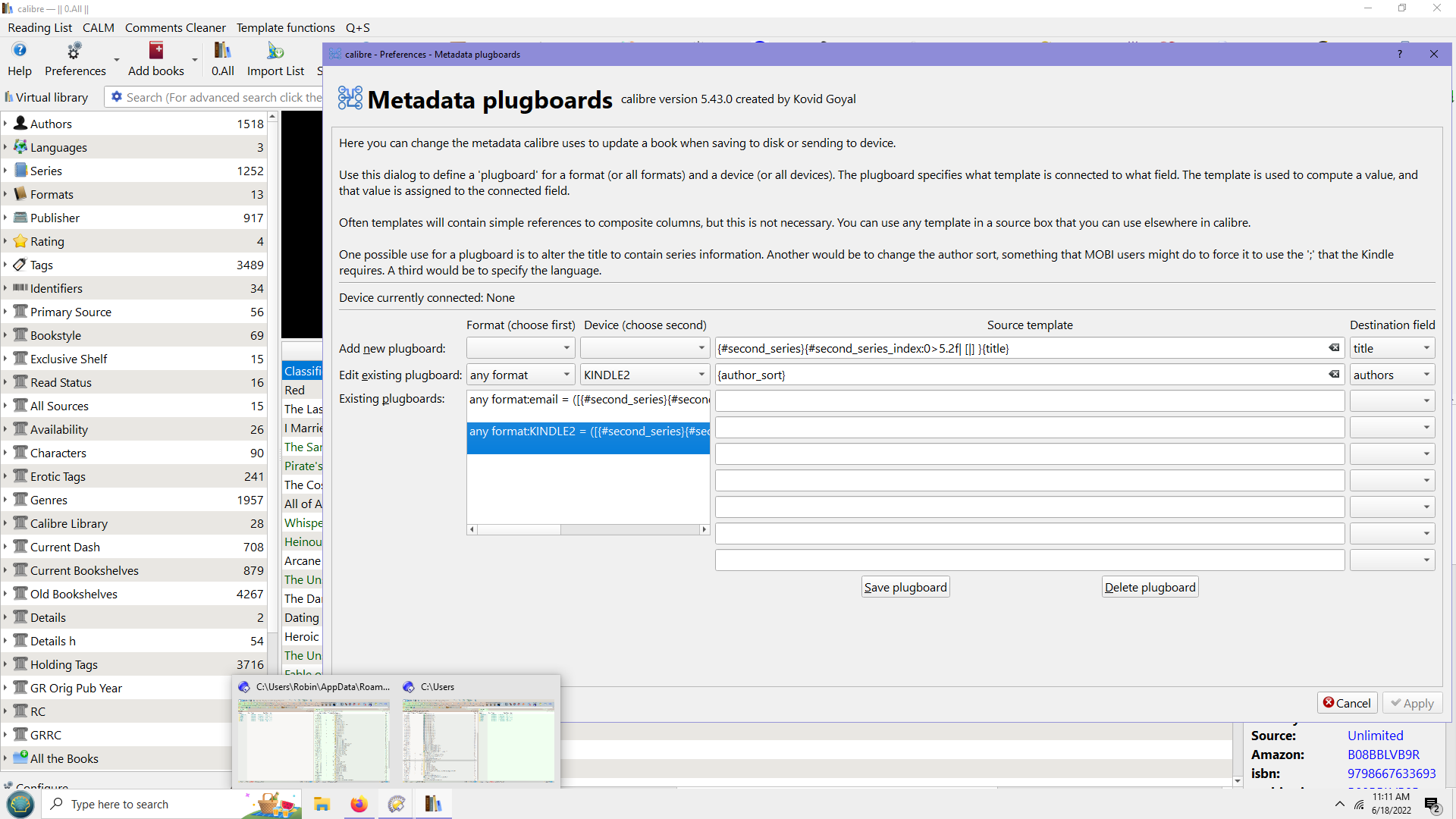Open the new plugboard Format dropdown

coord(520,348)
